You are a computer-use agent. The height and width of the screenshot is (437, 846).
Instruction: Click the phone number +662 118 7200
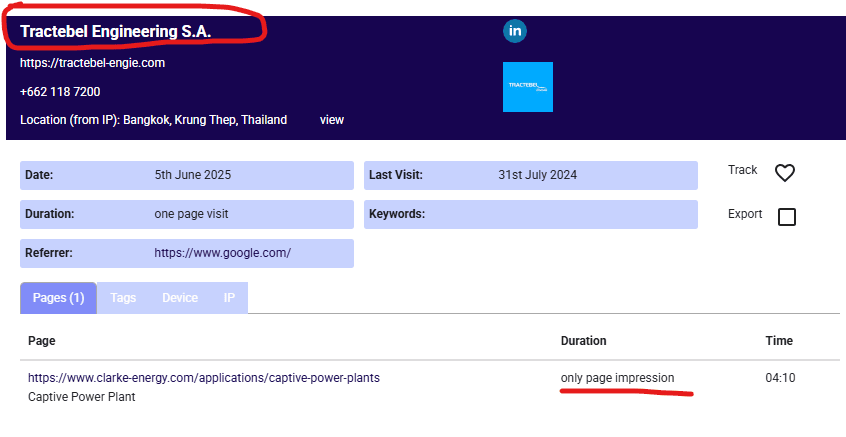(60, 92)
